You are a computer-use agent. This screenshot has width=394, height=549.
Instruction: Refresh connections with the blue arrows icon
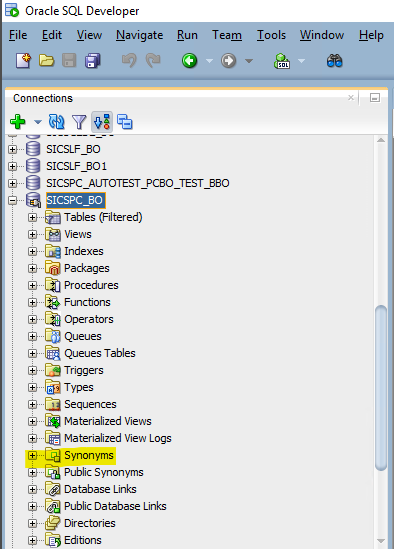[x=56, y=122]
